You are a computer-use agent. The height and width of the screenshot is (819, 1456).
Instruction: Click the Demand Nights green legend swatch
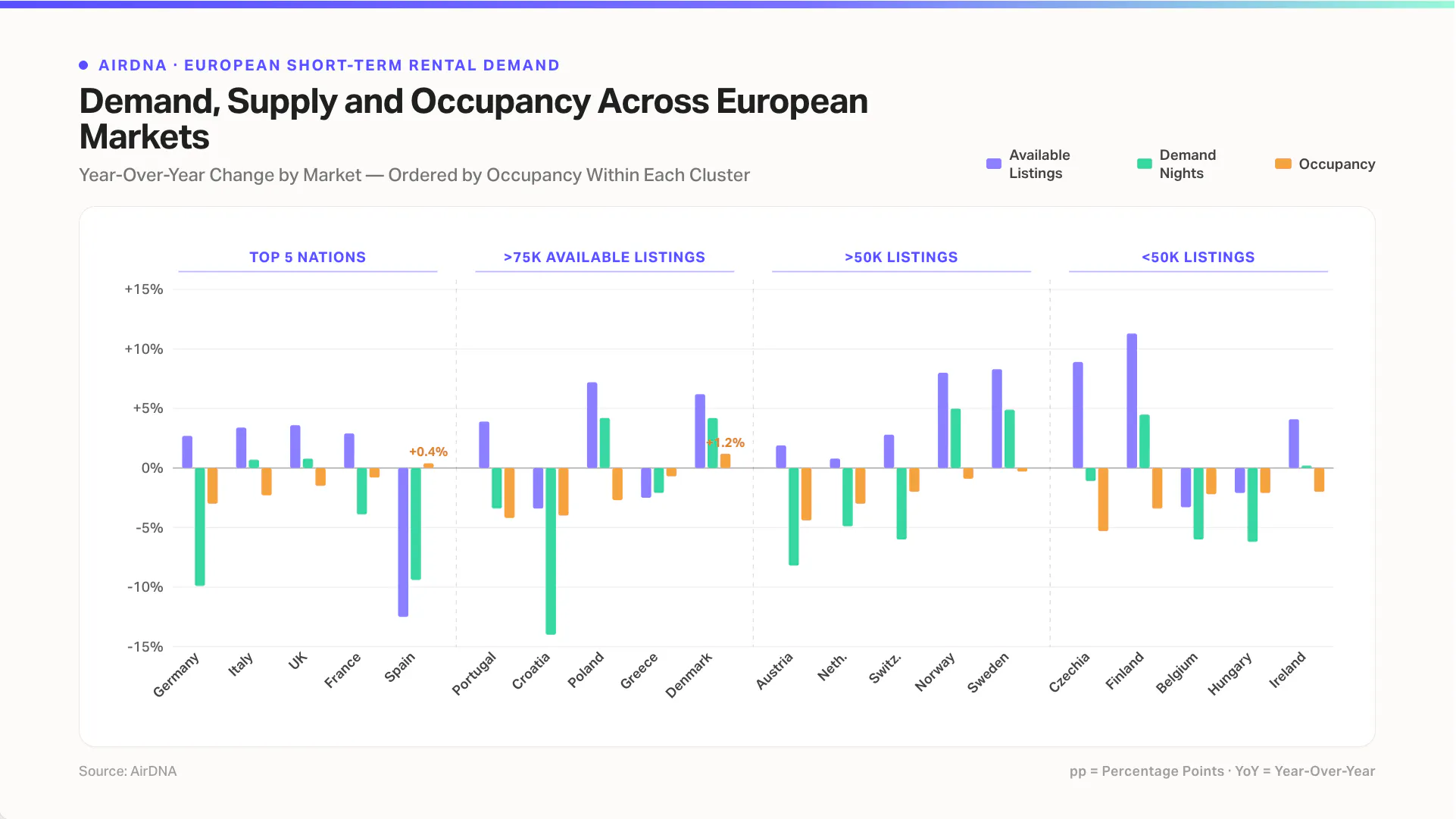point(1145,164)
